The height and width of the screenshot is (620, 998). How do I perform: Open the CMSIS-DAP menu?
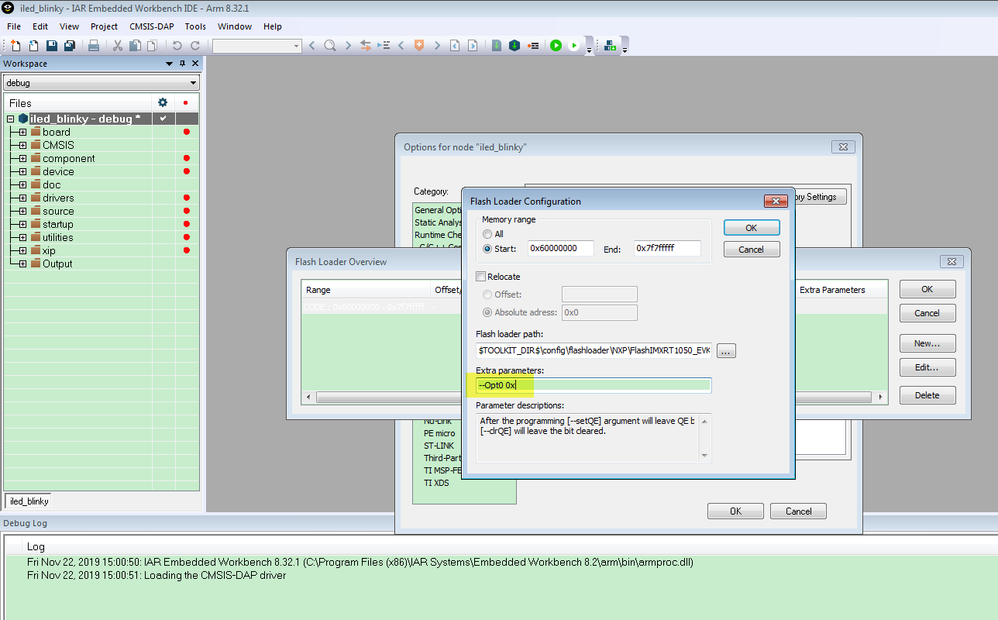pos(151,27)
